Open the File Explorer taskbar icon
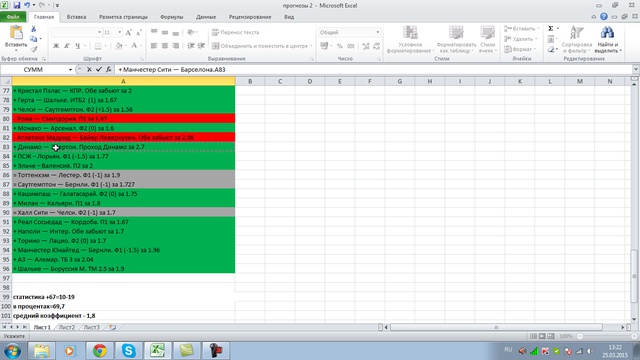The image size is (640, 360). (41, 351)
